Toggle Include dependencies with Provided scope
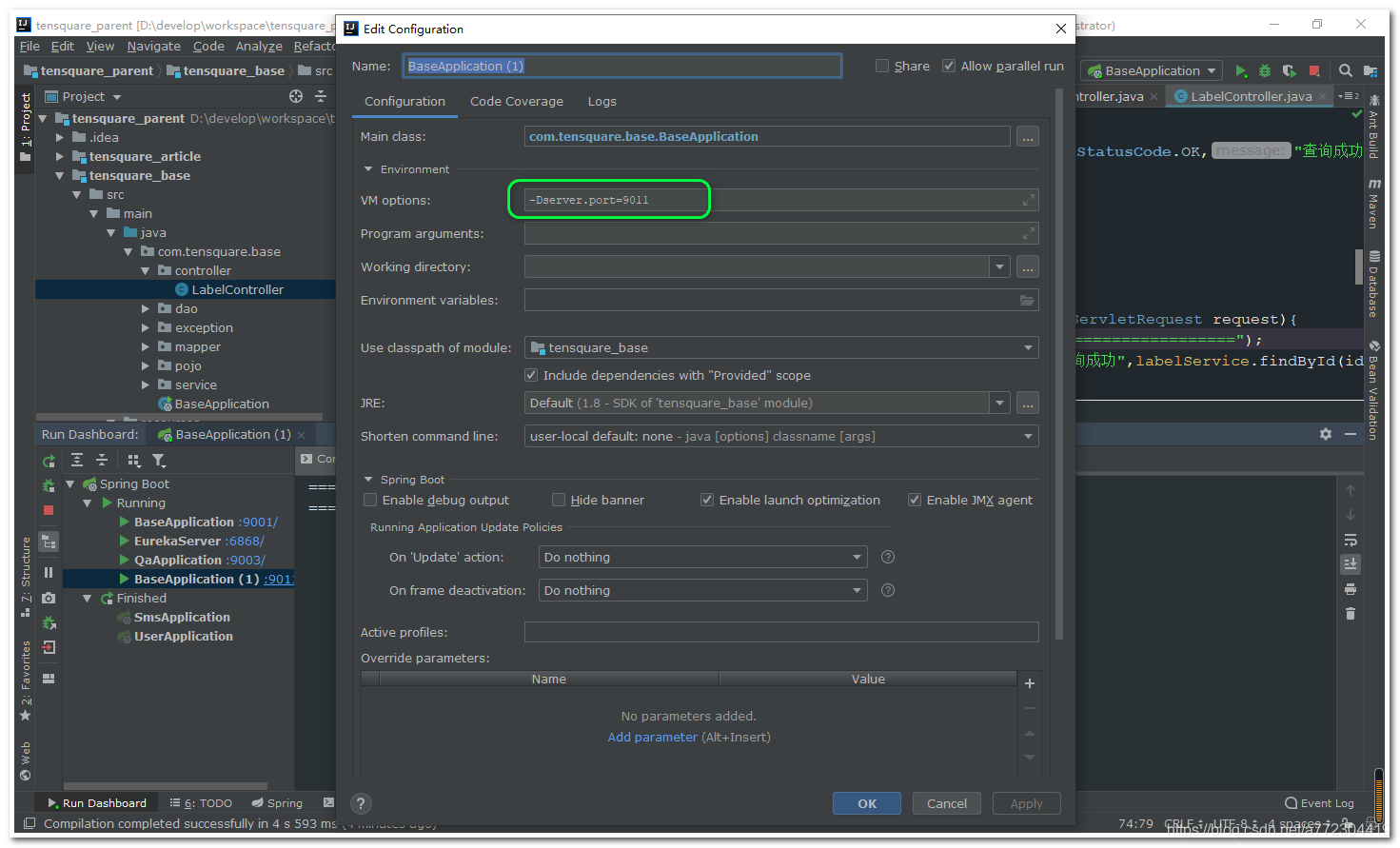The image size is (1400, 848). [x=532, y=375]
